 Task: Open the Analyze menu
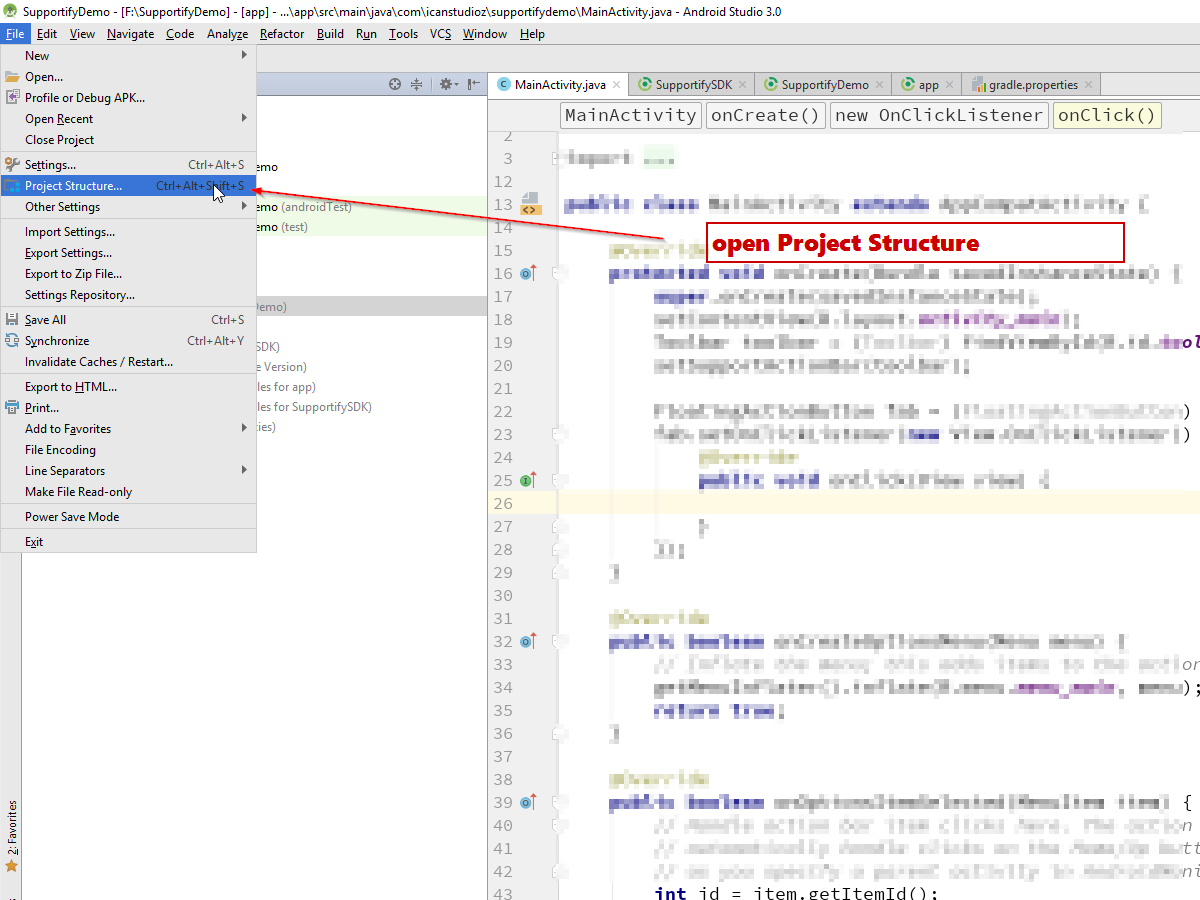tap(228, 34)
